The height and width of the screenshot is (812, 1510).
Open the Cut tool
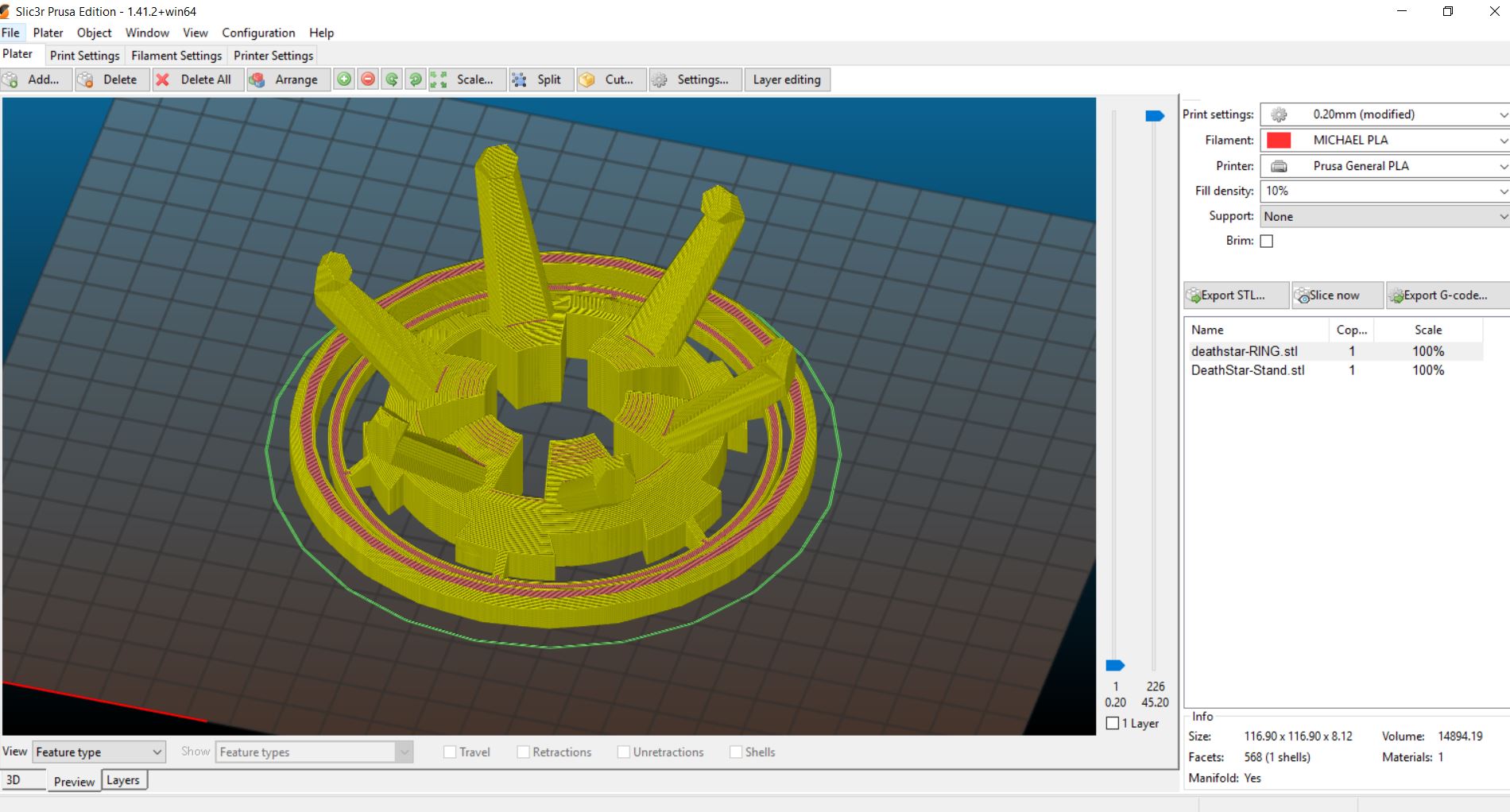610,79
